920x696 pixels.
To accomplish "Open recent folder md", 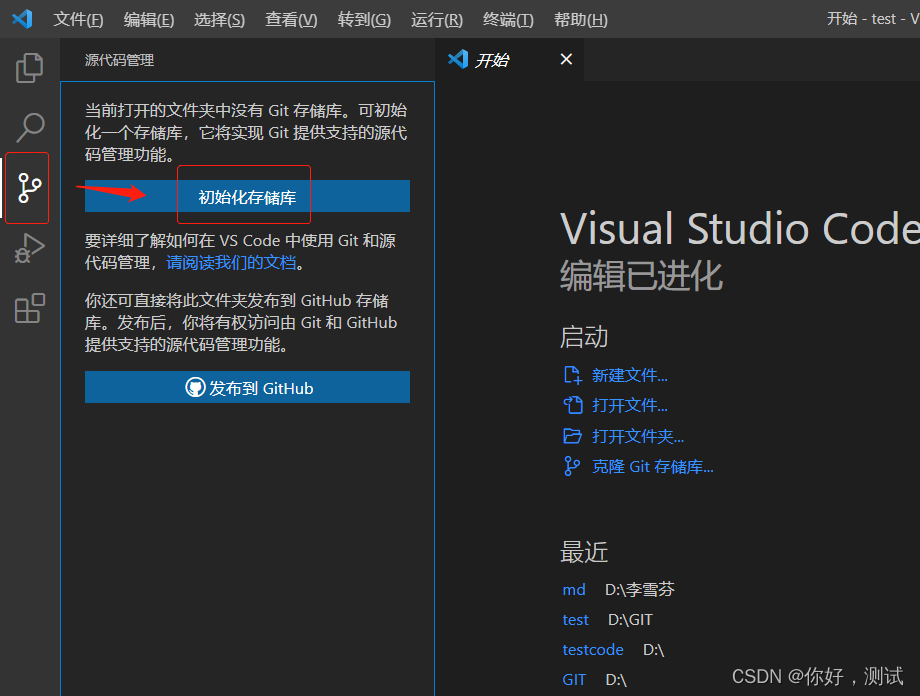I will [x=574, y=589].
